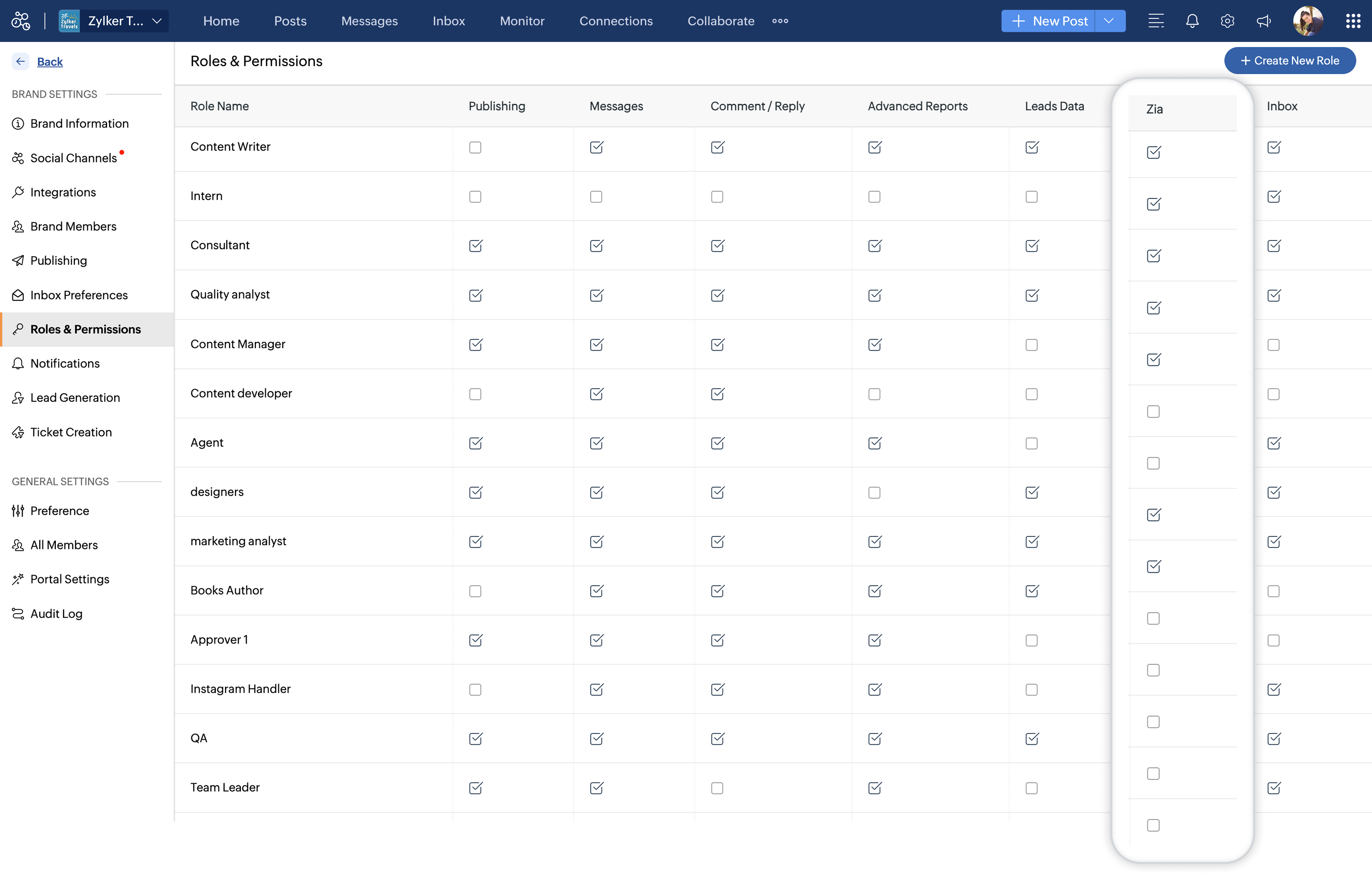Click the three-dots more menu icon
1372x876 pixels.
(780, 21)
